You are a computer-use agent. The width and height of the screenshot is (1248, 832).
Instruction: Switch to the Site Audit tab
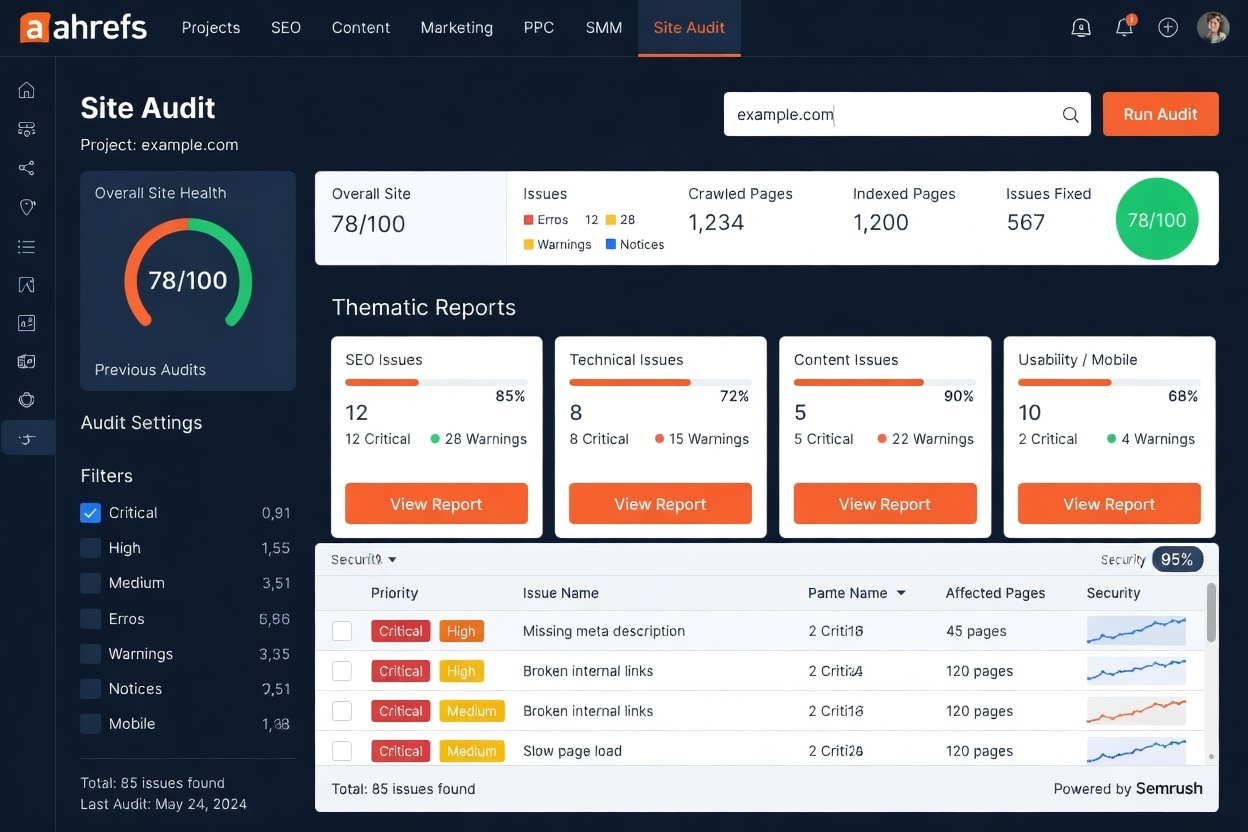click(x=689, y=27)
